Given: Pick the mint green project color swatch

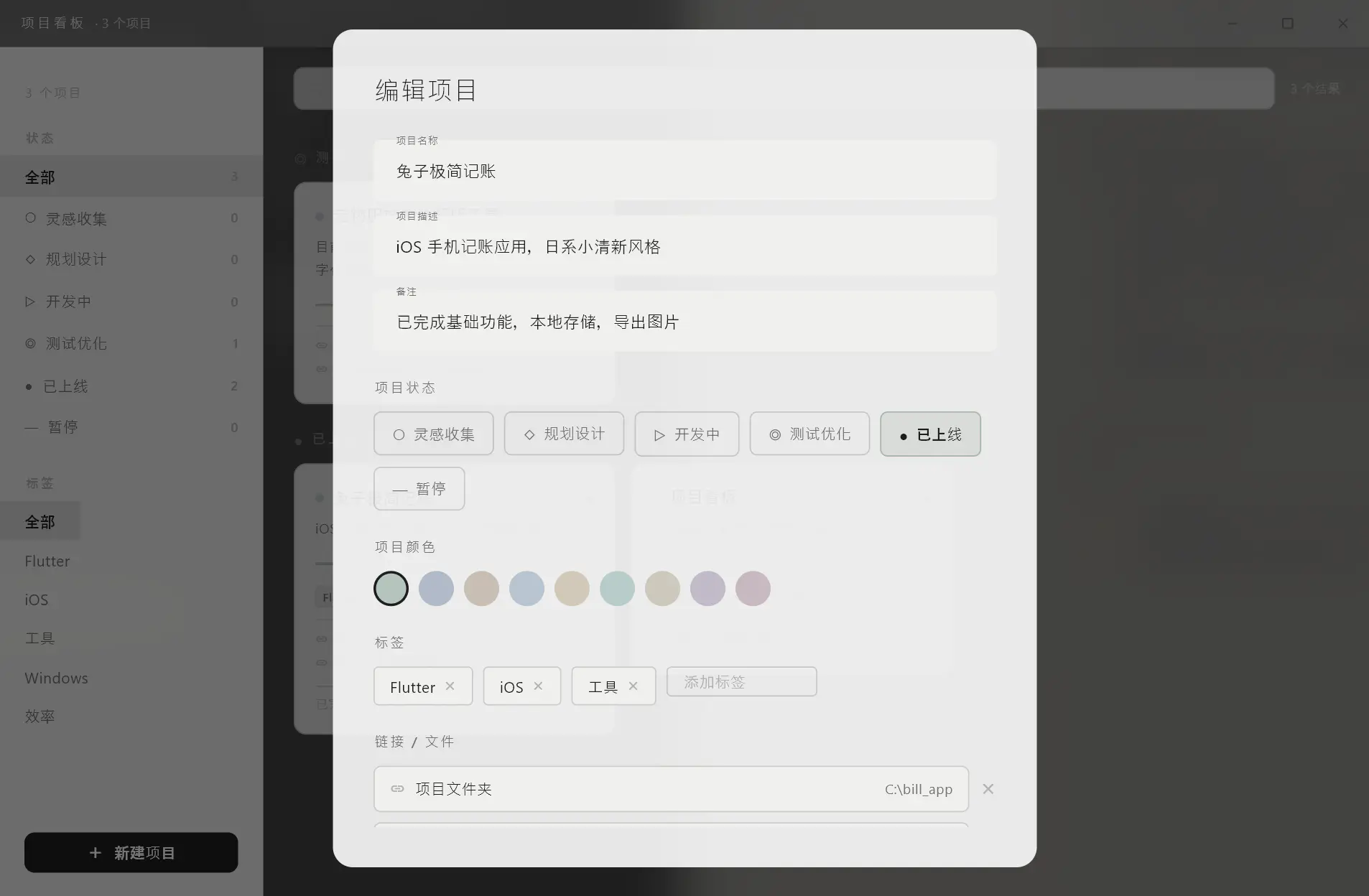Looking at the screenshot, I should [x=618, y=589].
